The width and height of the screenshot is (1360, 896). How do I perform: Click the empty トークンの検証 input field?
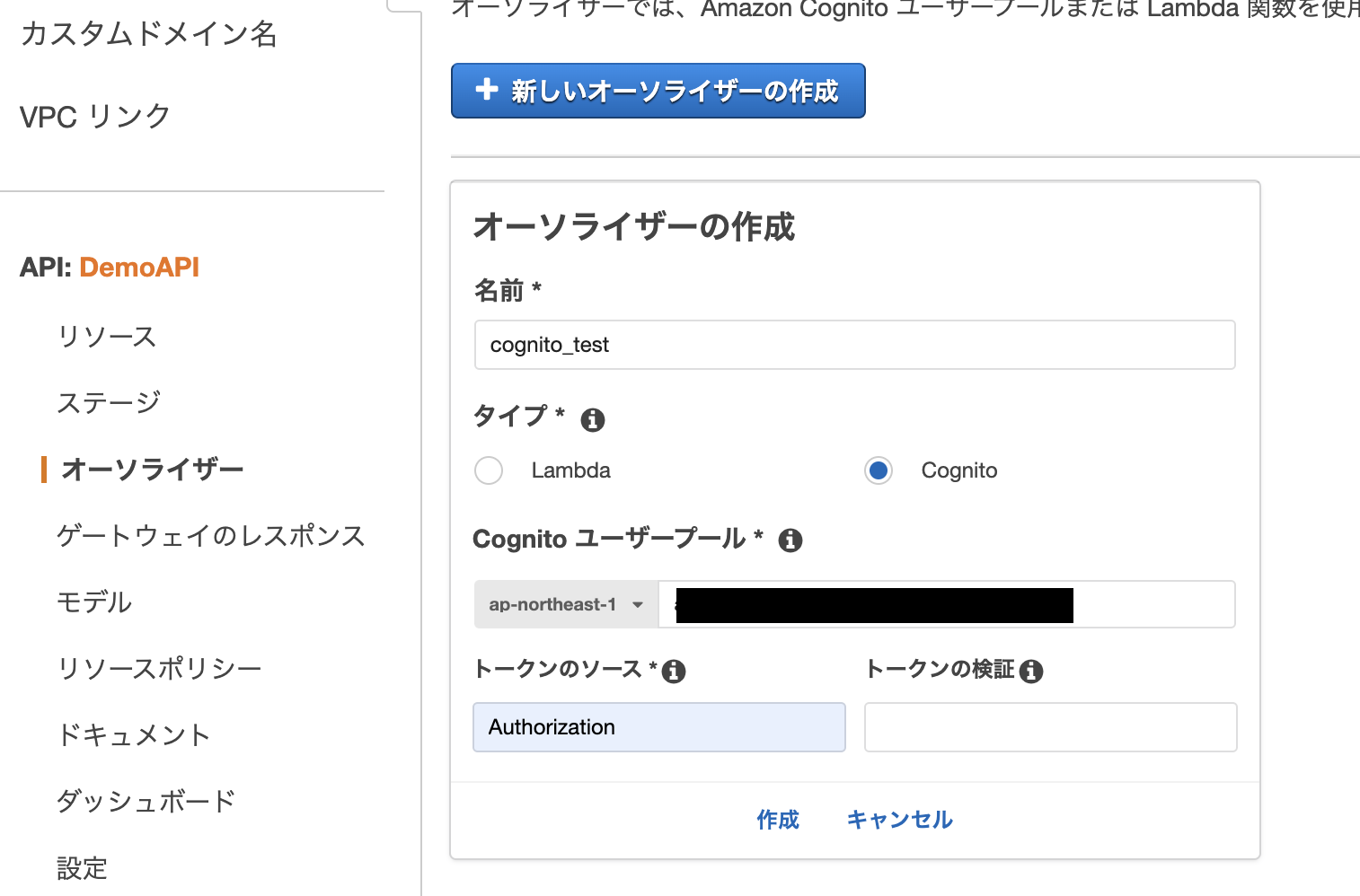click(1049, 727)
